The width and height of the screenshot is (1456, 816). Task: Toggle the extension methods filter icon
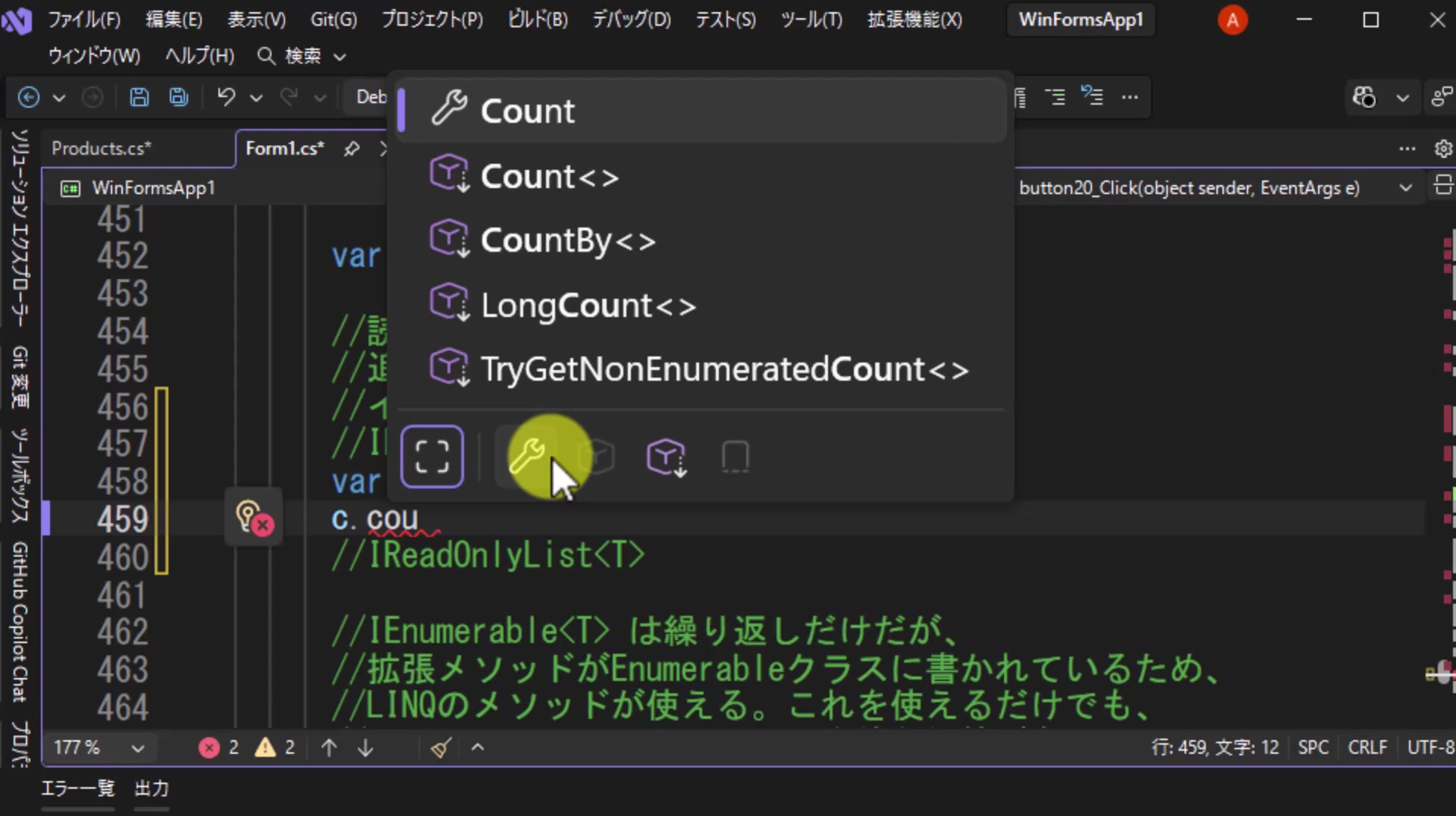pyautogui.click(x=666, y=457)
